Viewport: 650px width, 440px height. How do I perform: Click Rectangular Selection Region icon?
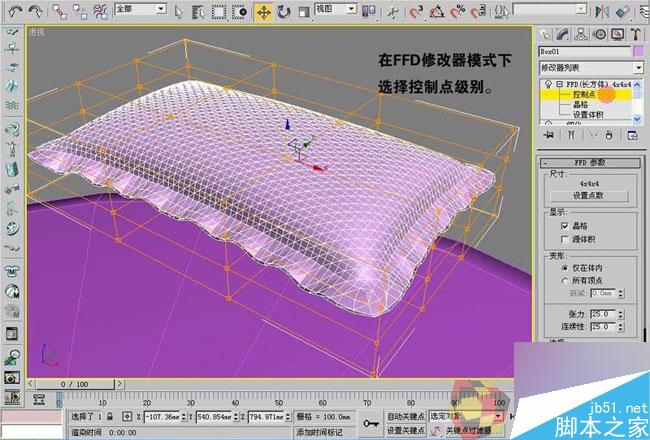pyautogui.click(x=219, y=12)
